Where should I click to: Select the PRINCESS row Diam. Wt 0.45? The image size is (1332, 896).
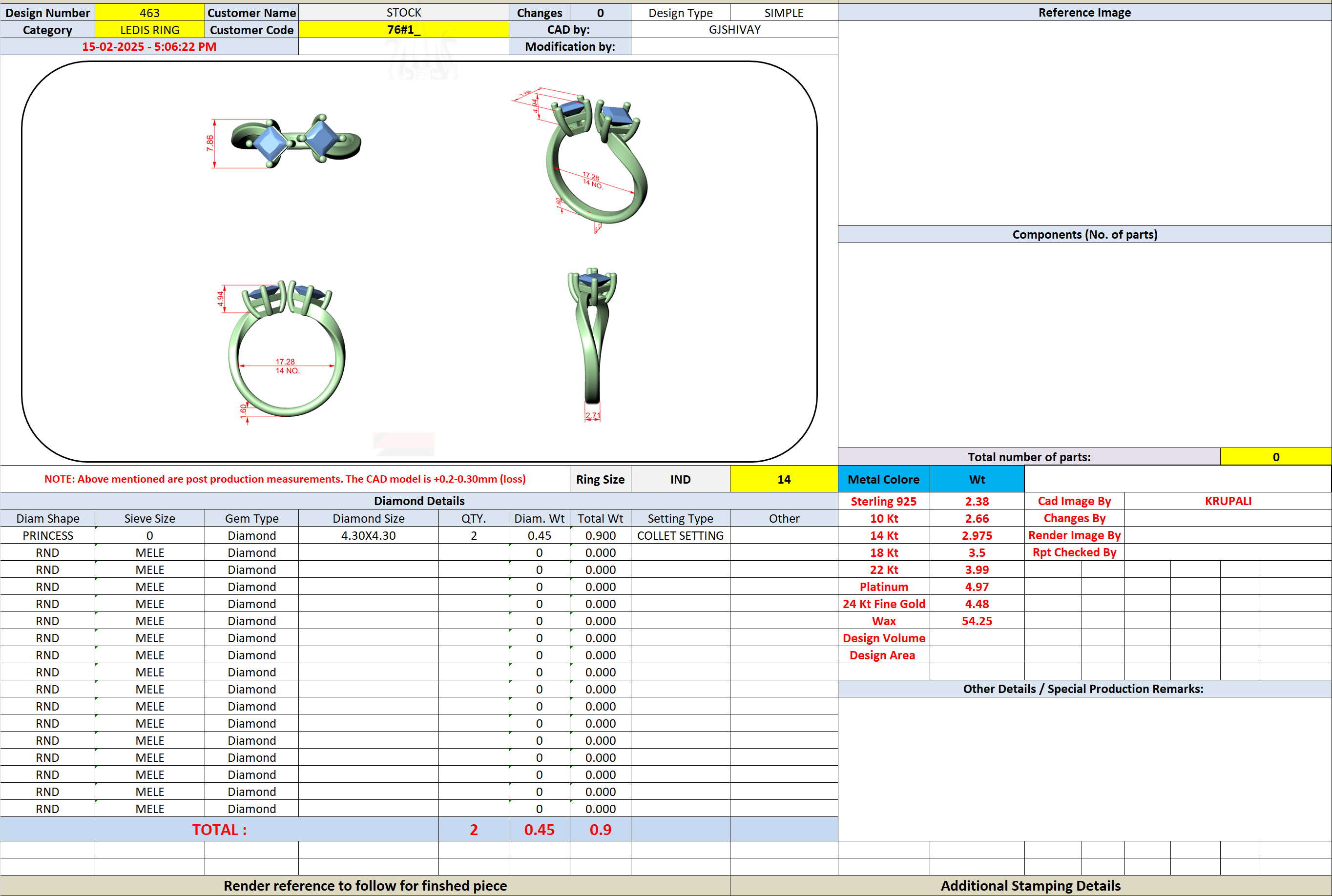(539, 535)
